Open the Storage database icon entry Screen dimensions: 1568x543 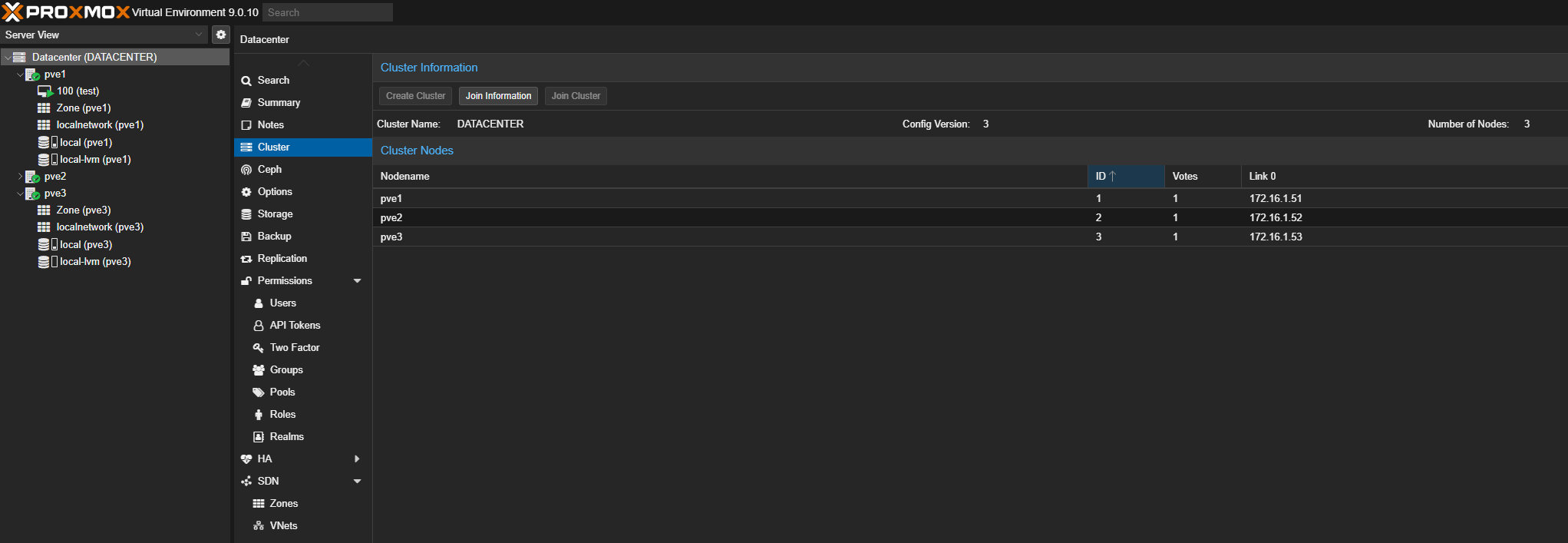coord(246,214)
